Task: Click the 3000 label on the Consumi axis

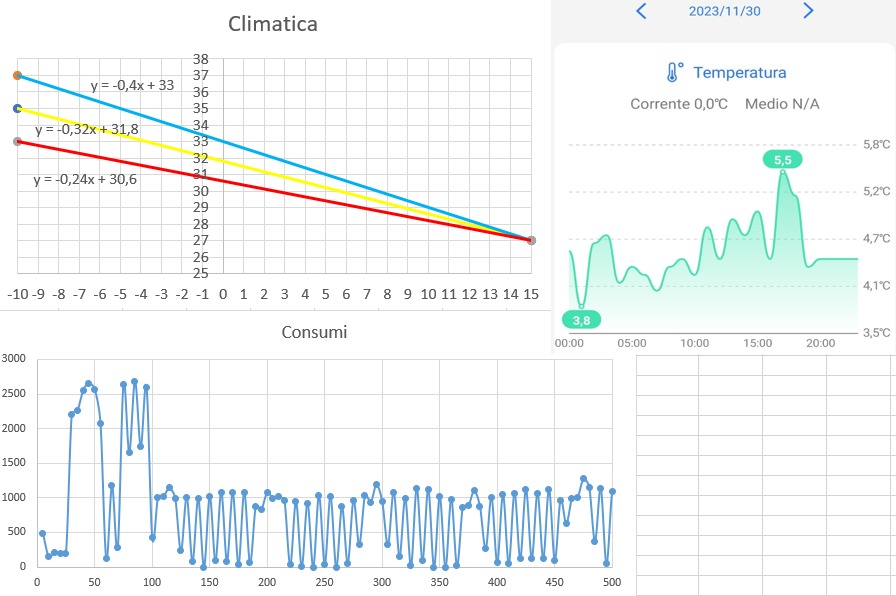Action: (x=14, y=358)
